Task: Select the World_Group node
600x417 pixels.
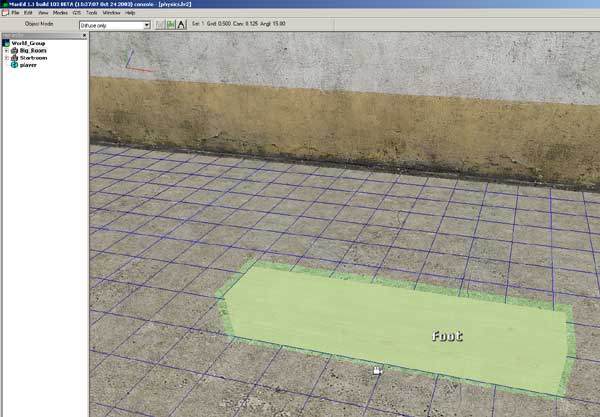Action: coord(28,43)
